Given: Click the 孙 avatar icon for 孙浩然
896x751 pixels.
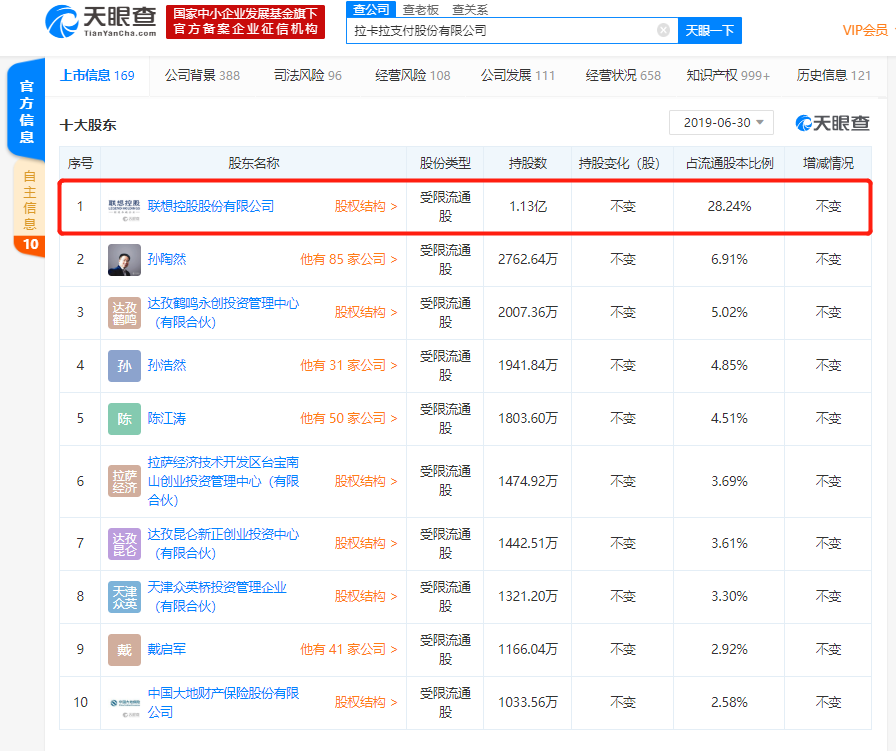Looking at the screenshot, I should tap(124, 366).
